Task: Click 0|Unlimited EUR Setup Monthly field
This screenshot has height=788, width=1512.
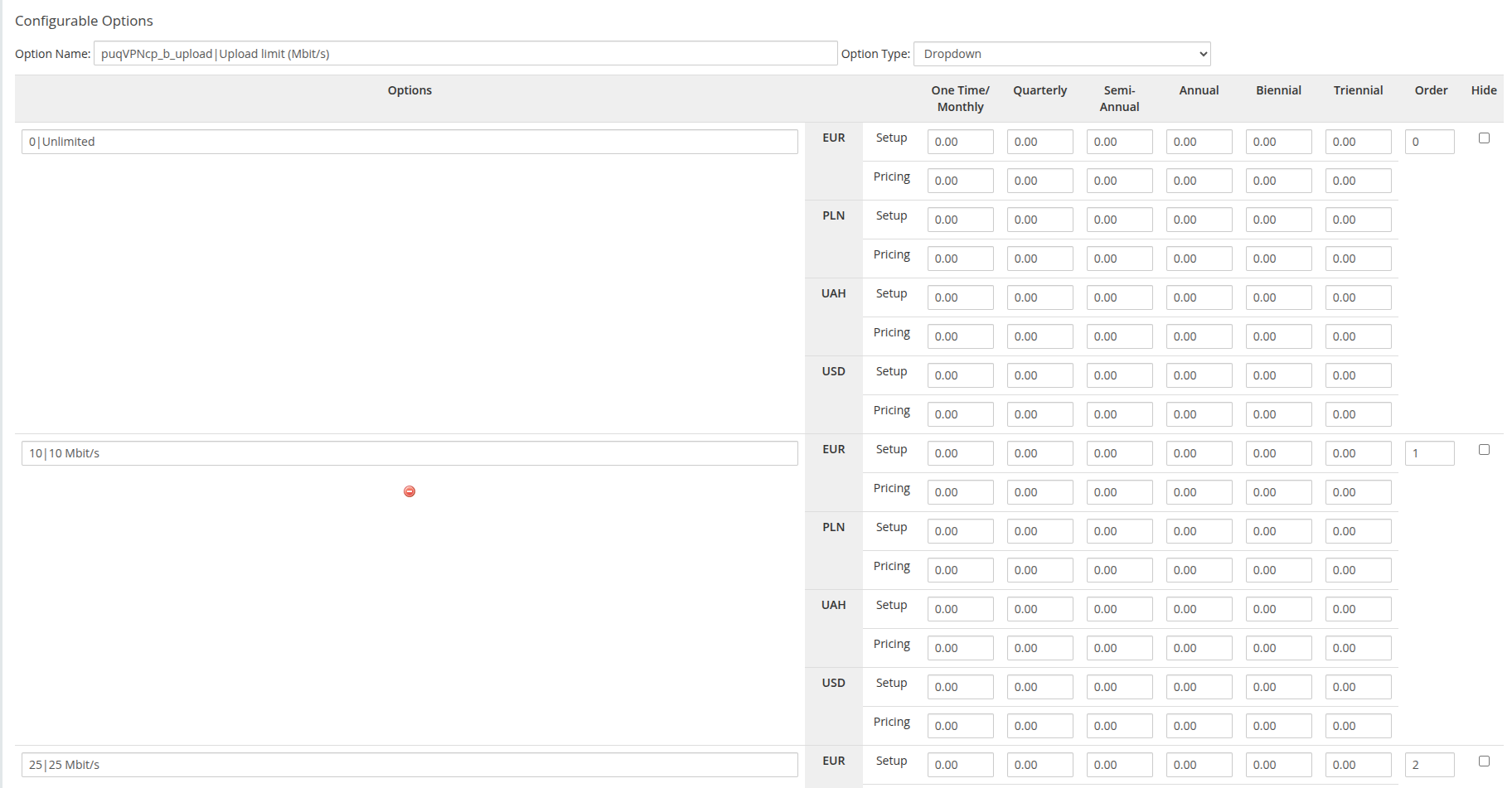Action: [961, 142]
